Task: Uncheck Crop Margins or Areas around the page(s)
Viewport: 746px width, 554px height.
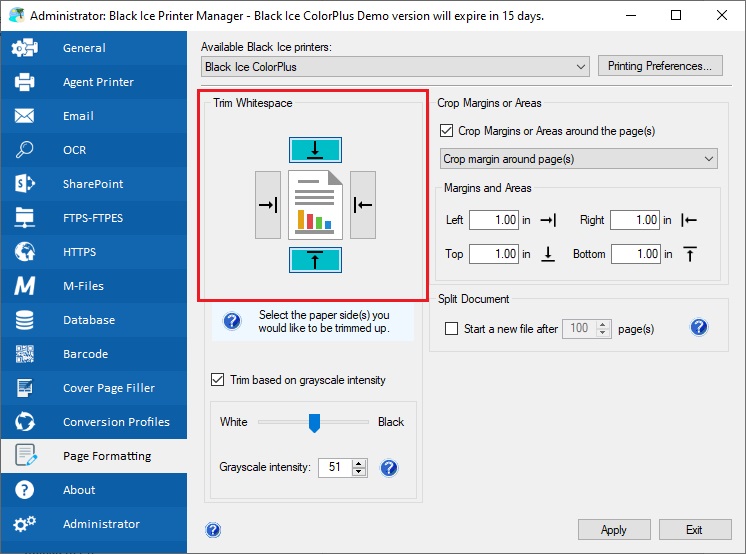Action: (446, 130)
